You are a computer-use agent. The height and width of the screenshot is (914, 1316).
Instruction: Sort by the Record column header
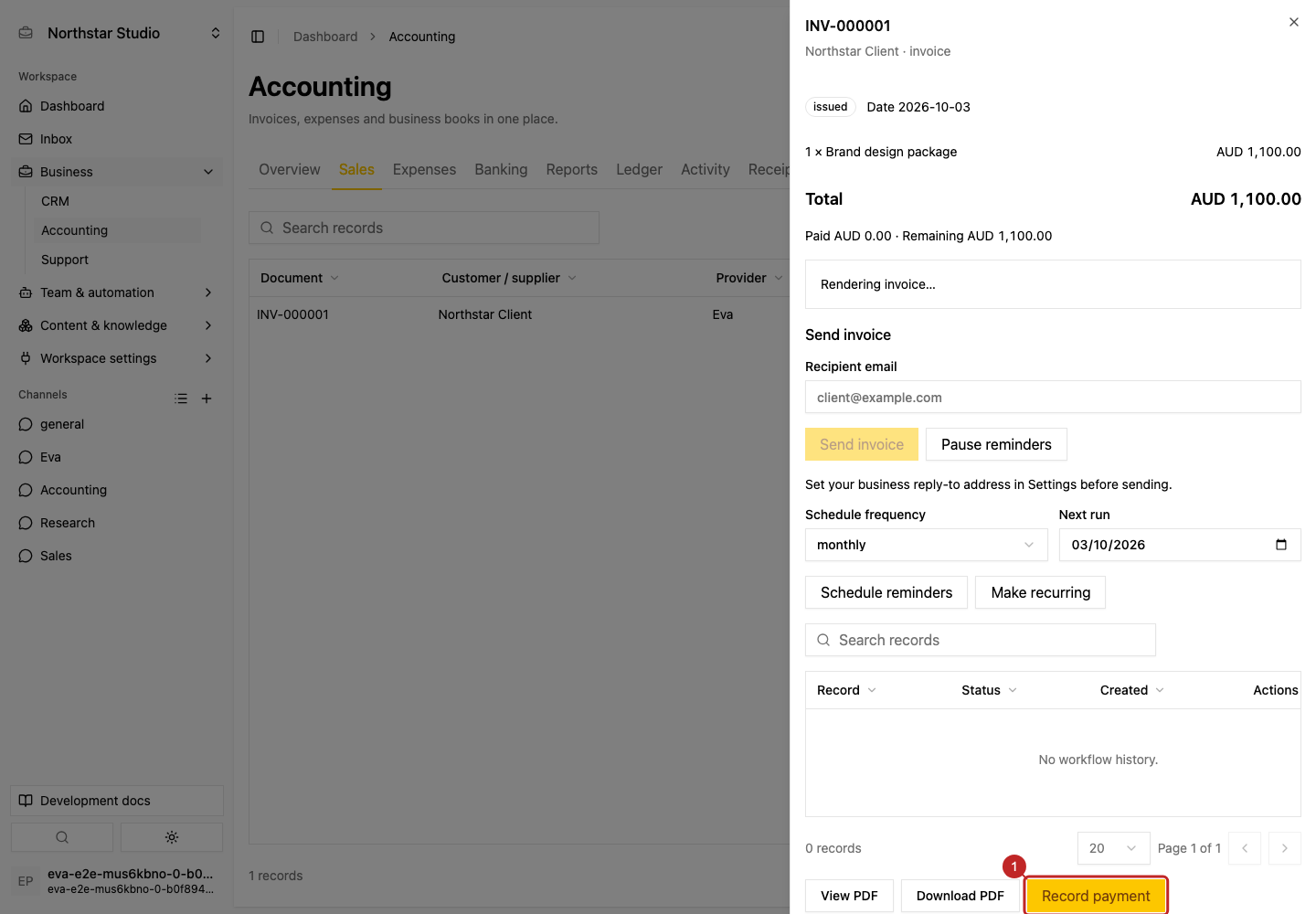846,690
